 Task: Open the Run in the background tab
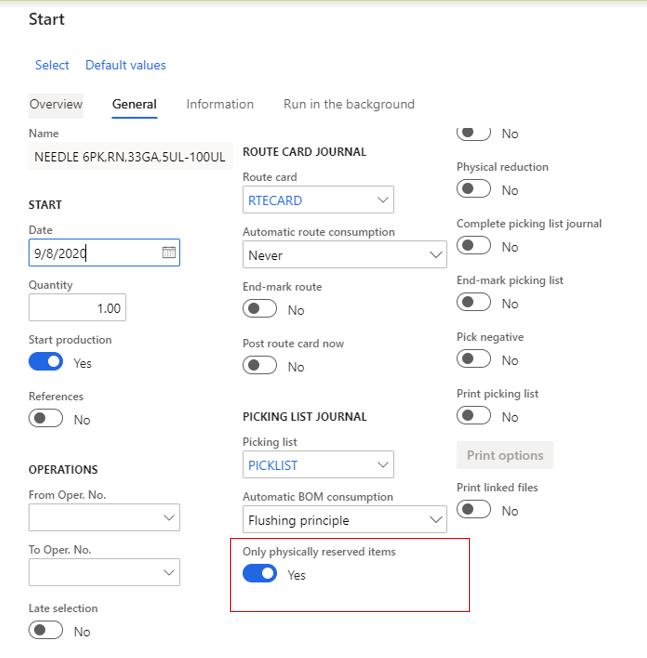point(348,104)
